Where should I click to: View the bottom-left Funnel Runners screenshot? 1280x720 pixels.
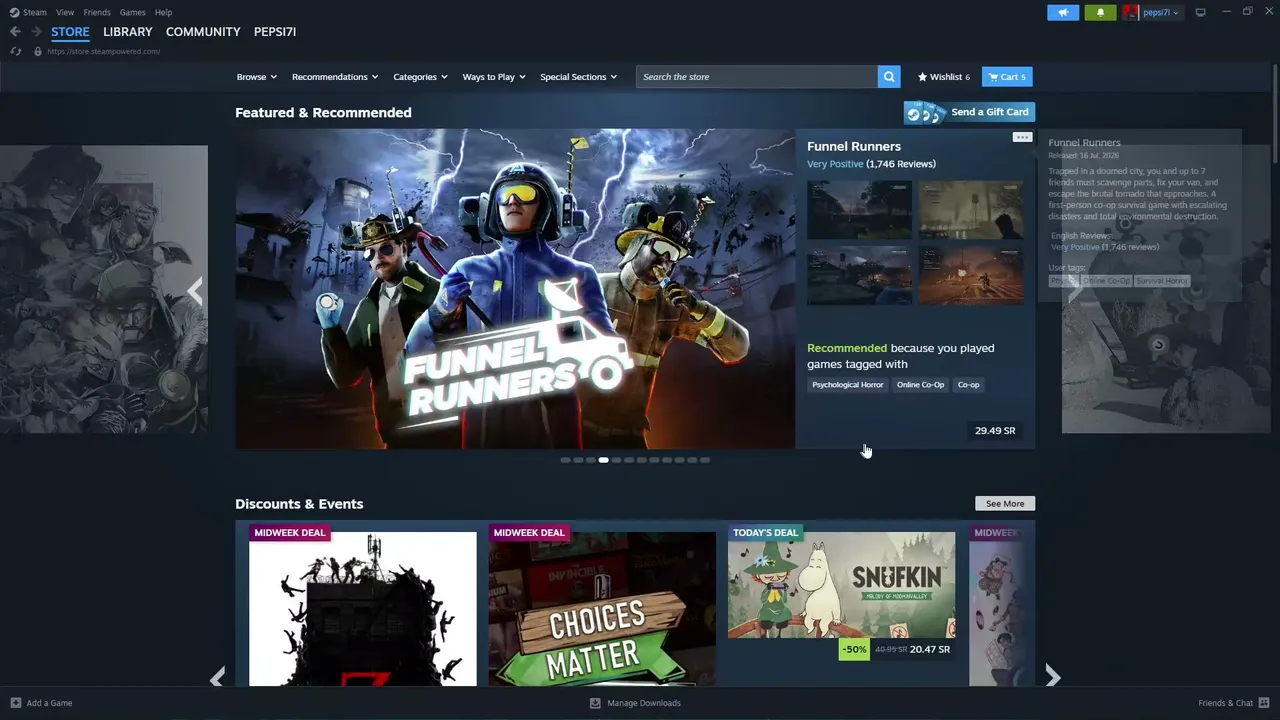coord(860,275)
